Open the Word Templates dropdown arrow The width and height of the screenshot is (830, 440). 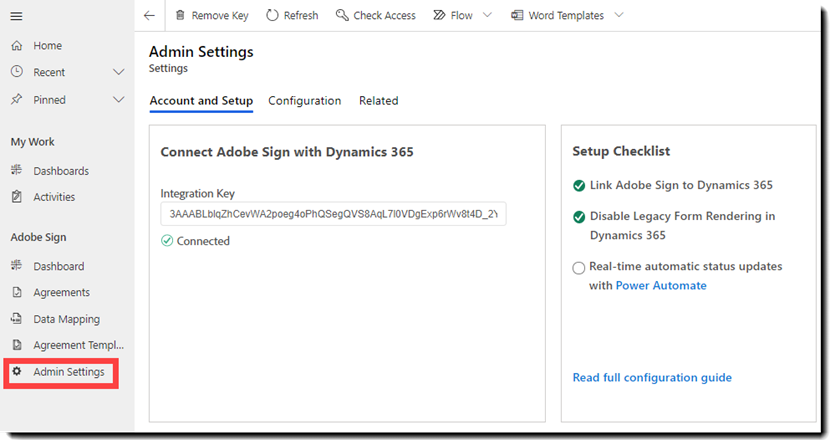[619, 16]
